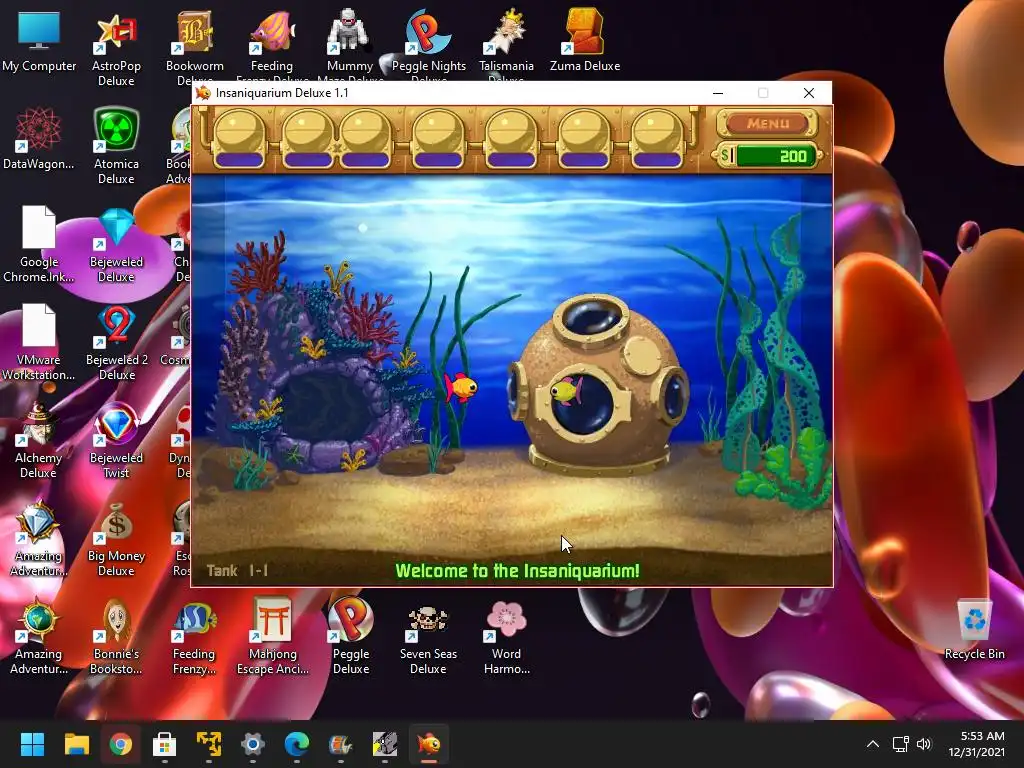The width and height of the screenshot is (1024, 768).
Task: Open the Recycle Bin
Action: click(x=974, y=630)
